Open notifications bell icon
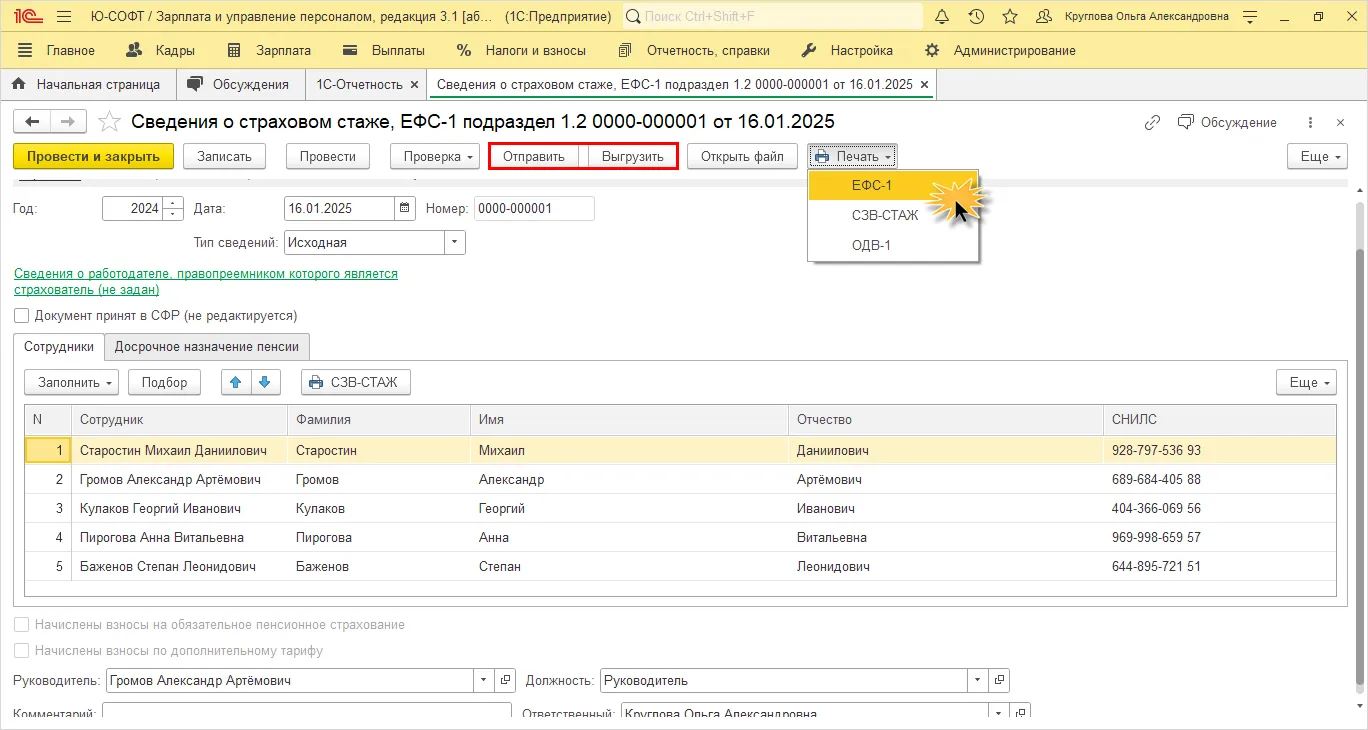 coord(942,17)
